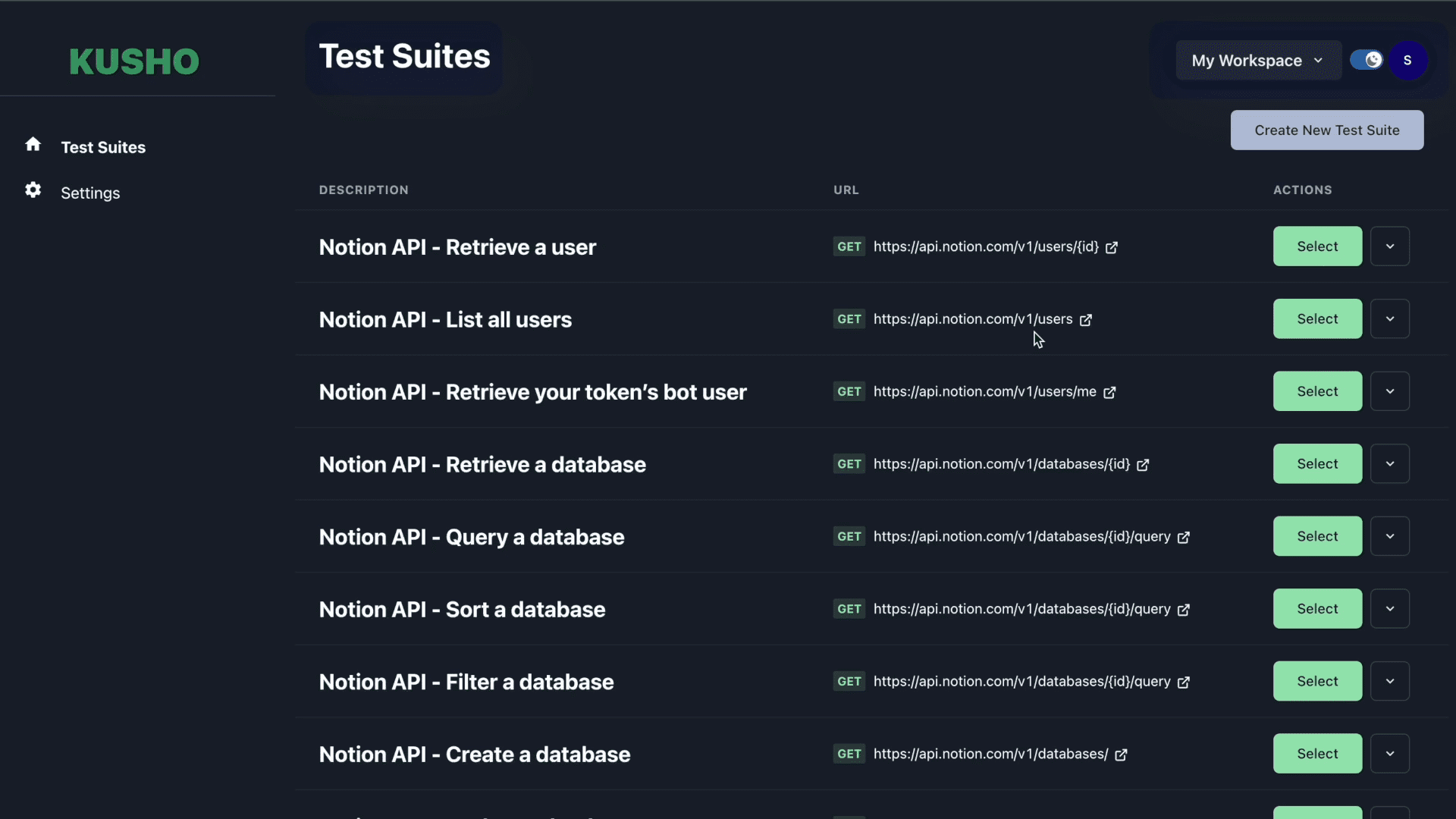Open external link icon for List all users URL

tap(1086, 320)
